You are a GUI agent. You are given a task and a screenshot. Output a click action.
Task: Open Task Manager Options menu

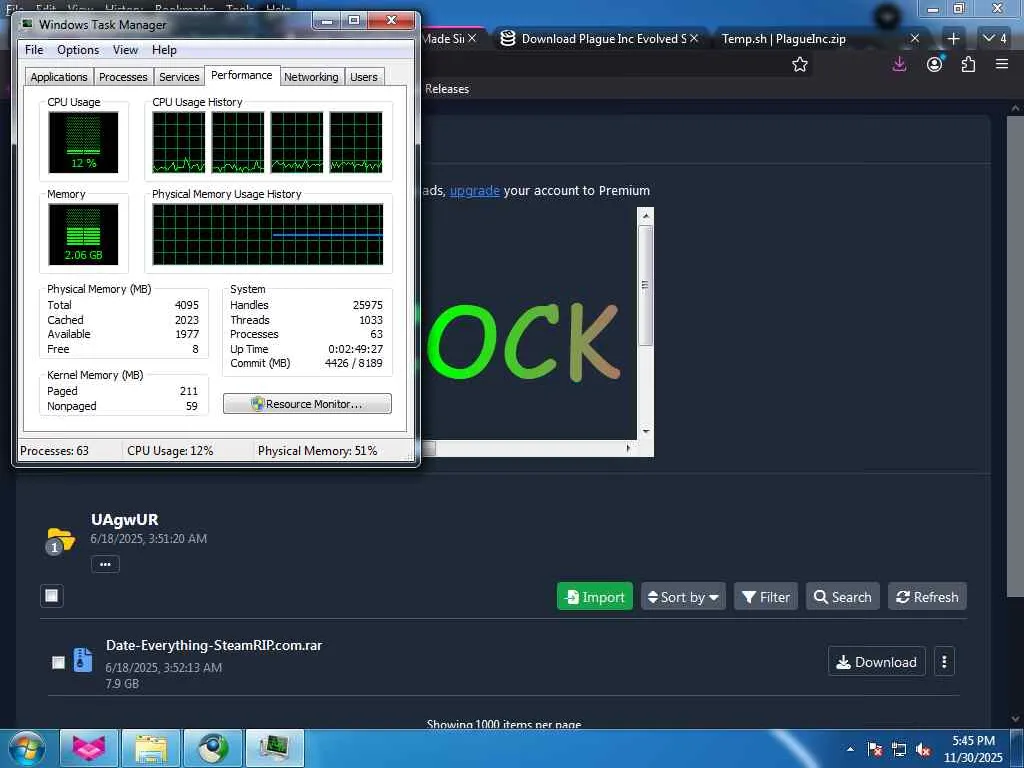pyautogui.click(x=78, y=50)
